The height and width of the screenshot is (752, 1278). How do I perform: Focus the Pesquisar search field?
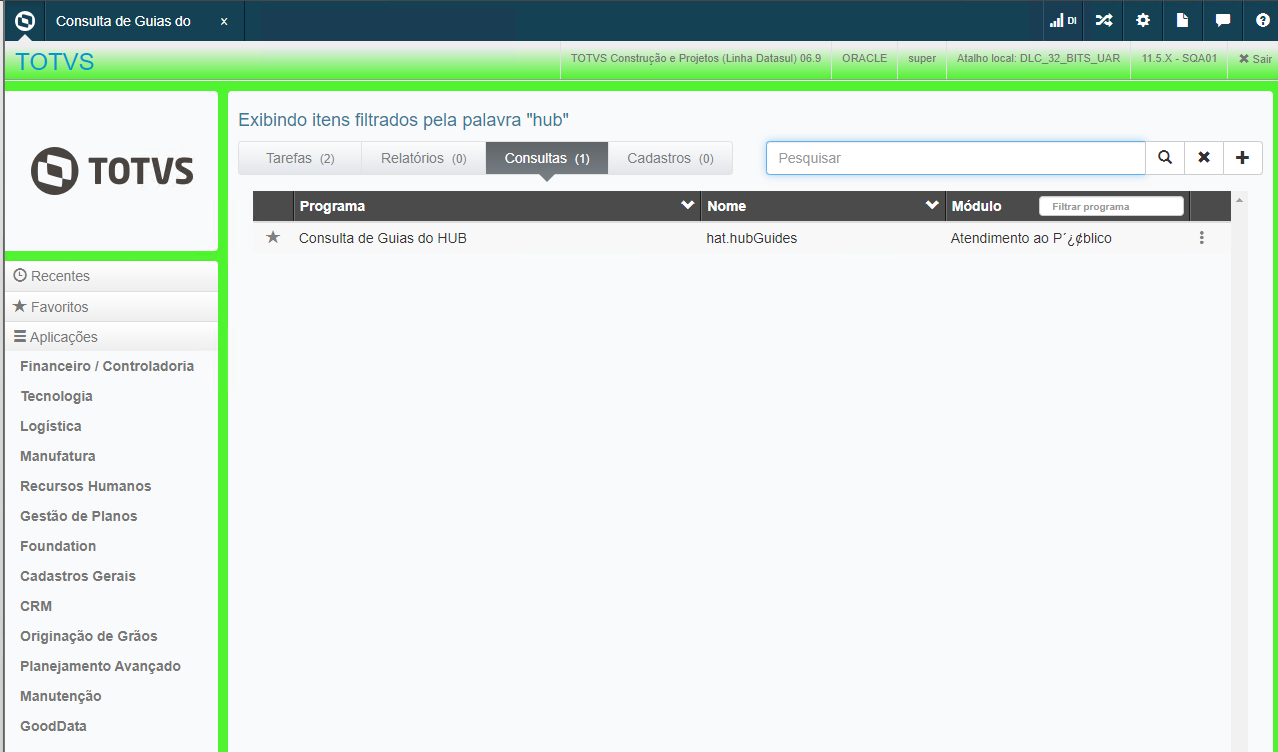(956, 158)
